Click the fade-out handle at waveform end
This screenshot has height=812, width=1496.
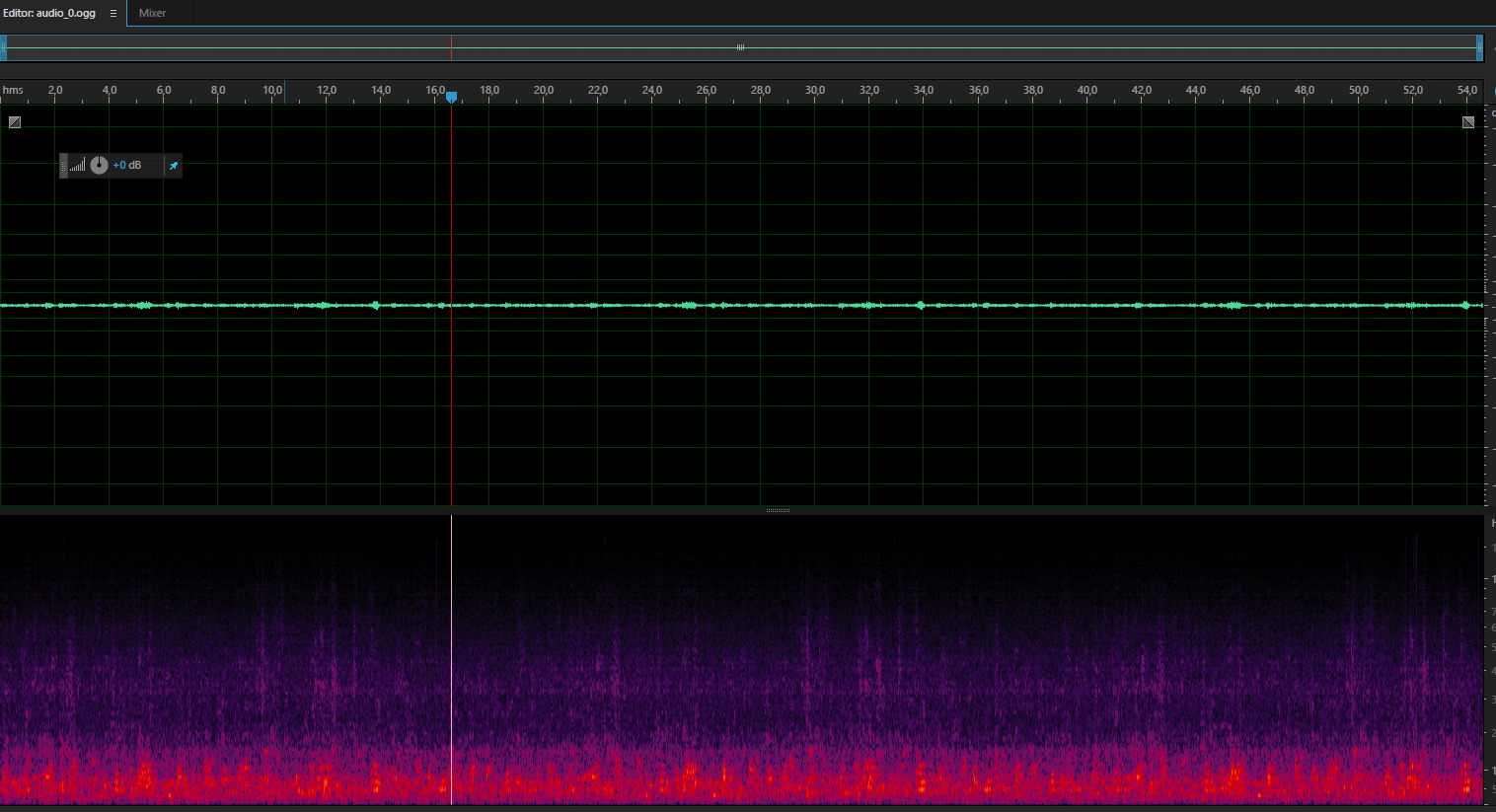click(x=1468, y=122)
